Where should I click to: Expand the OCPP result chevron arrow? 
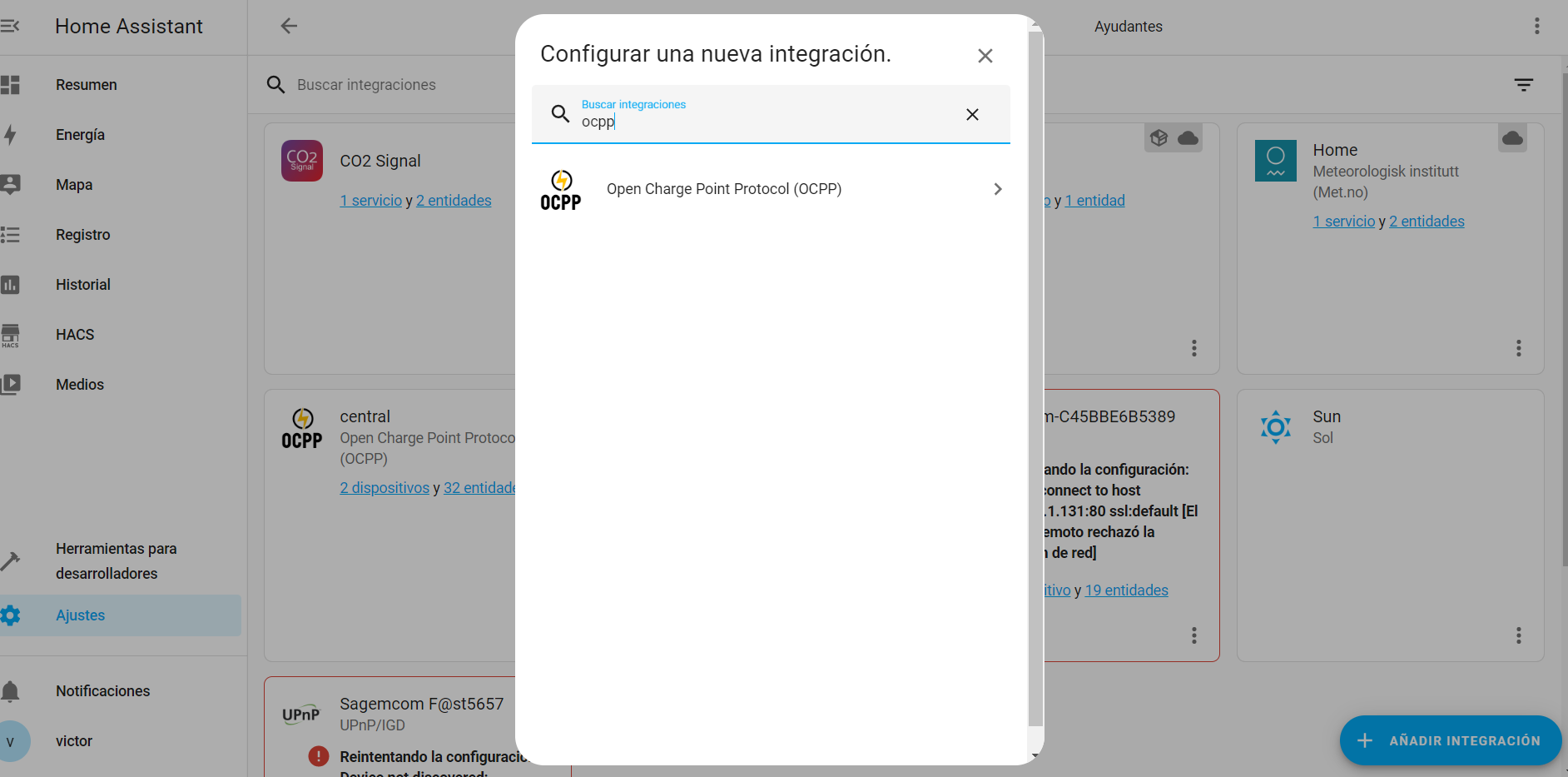(998, 190)
